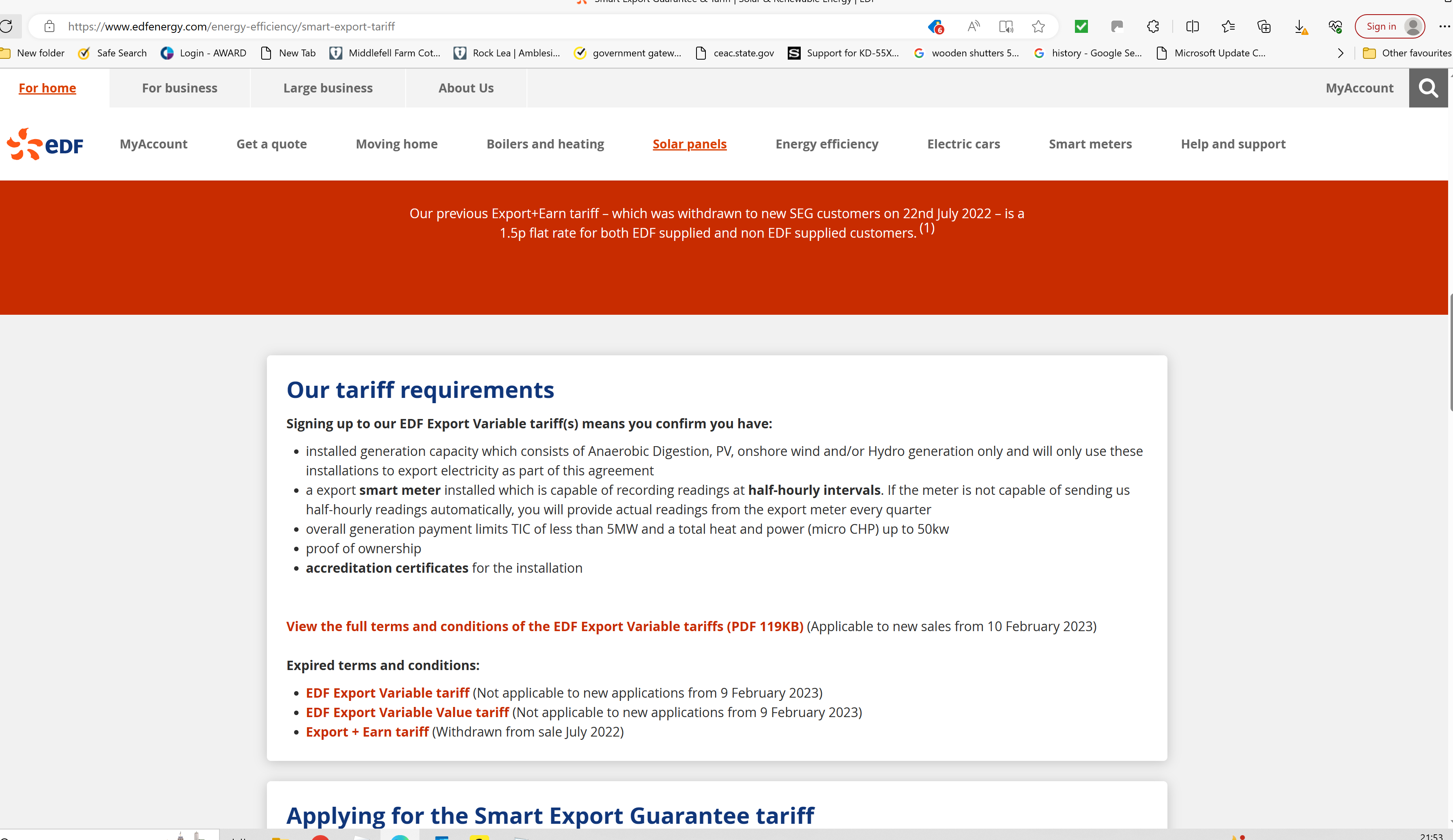Click the "Expired terms and conditions:" text
This screenshot has width=1453, height=840.
click(383, 665)
